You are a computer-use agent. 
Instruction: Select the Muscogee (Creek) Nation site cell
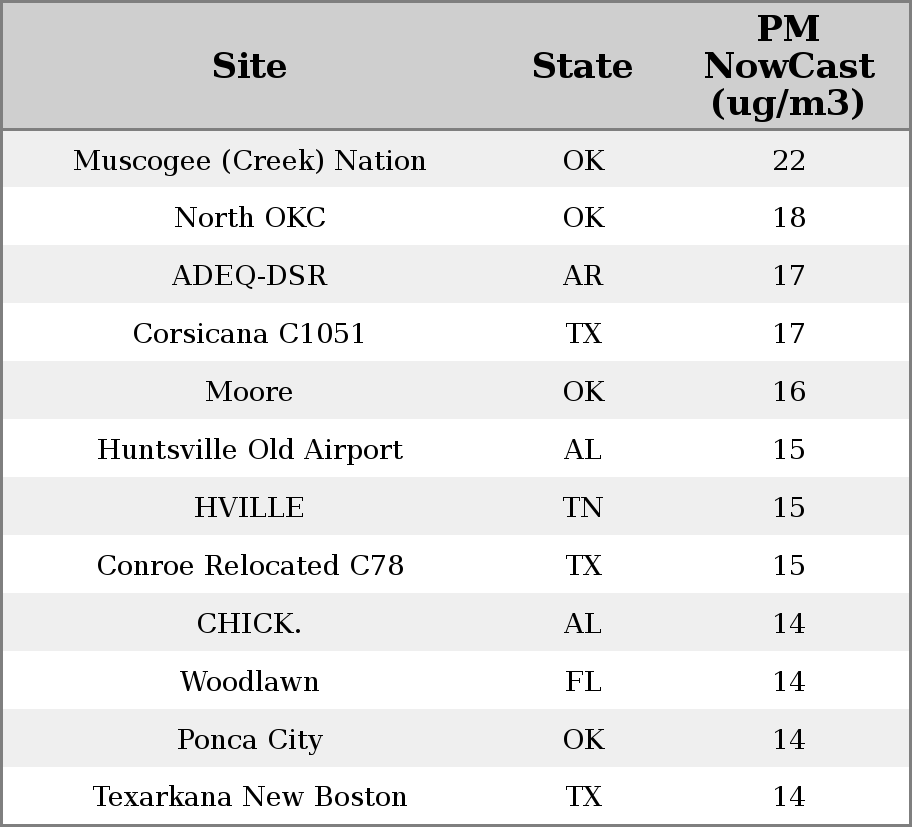point(249,161)
